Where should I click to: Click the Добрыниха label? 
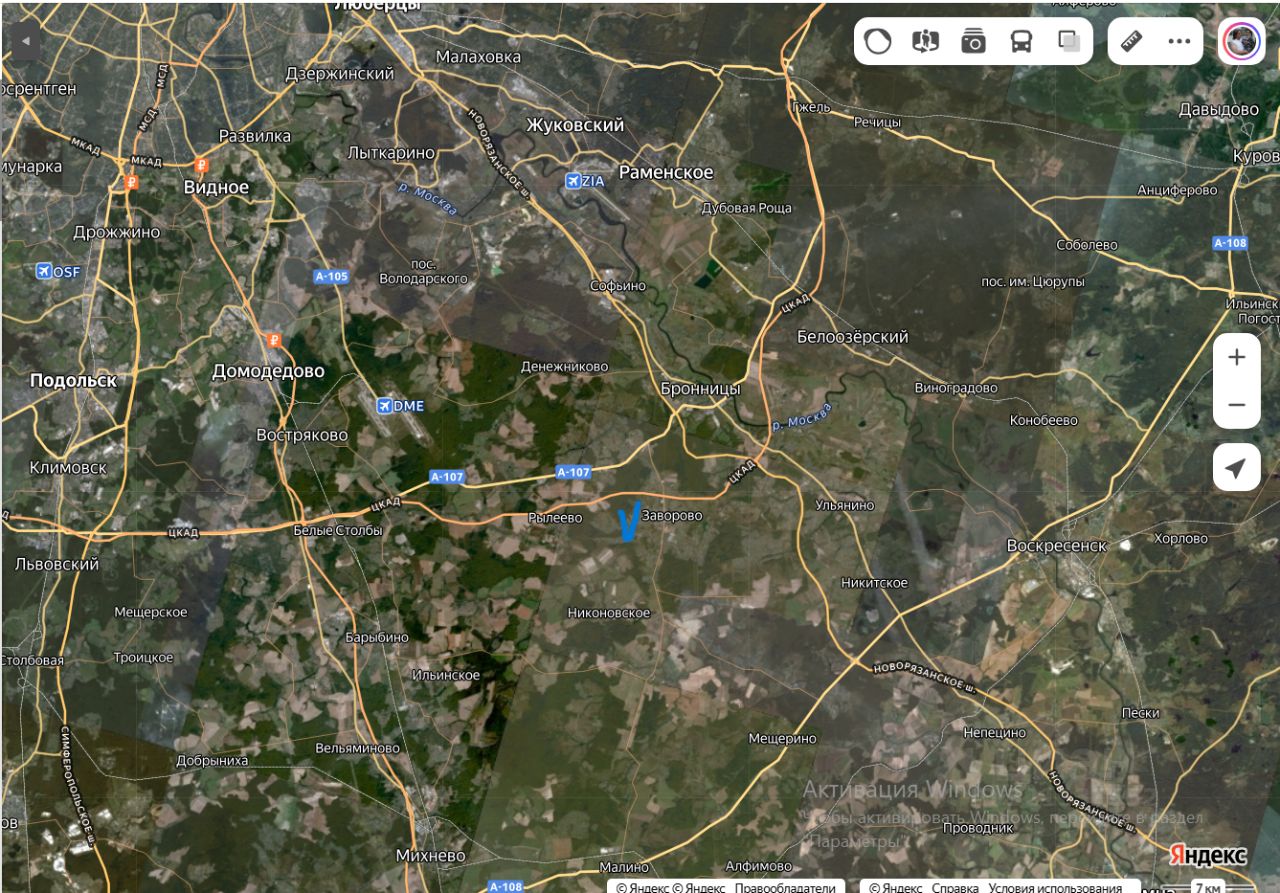[x=212, y=760]
